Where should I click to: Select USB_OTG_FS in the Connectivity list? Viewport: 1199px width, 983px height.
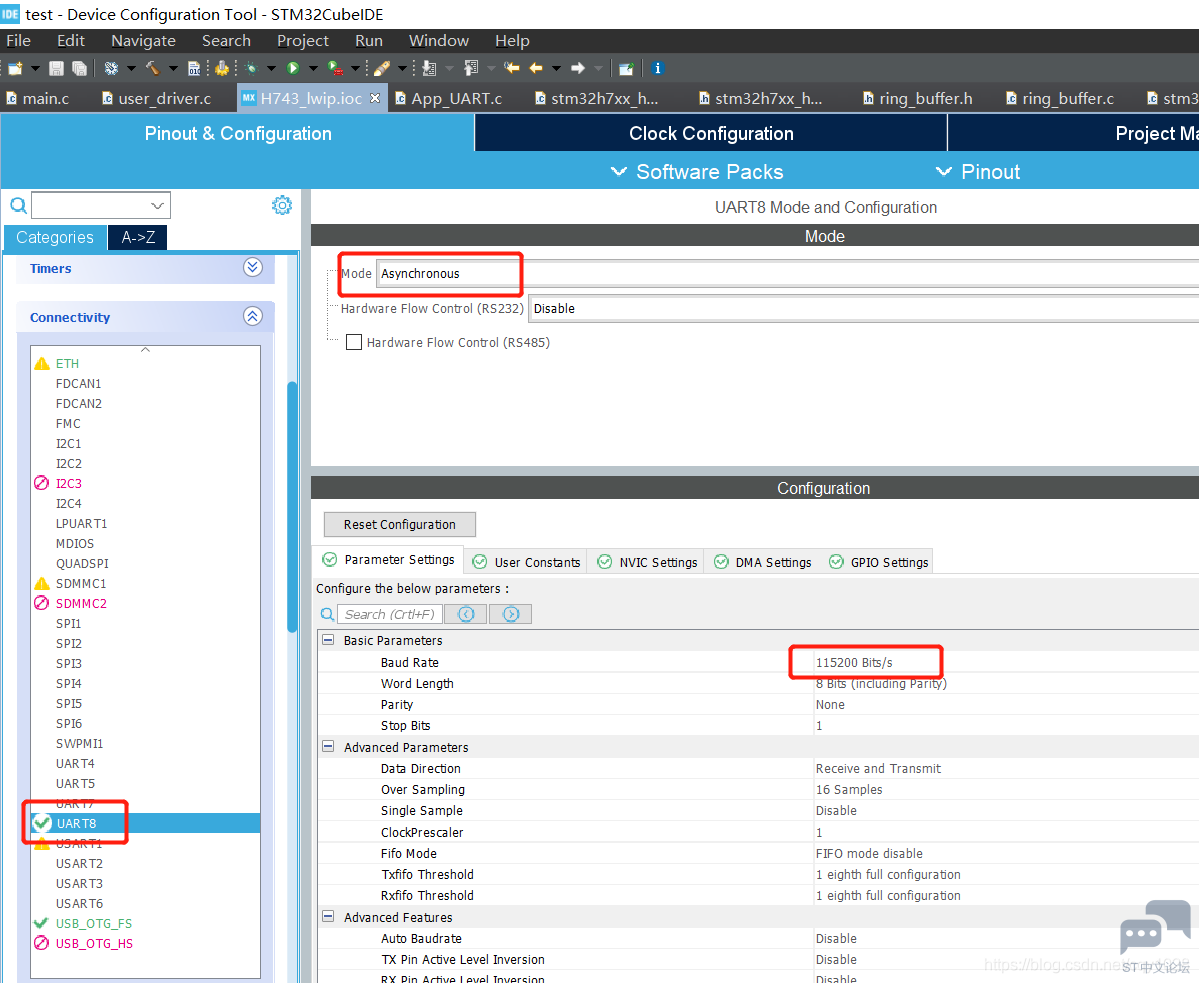point(93,923)
